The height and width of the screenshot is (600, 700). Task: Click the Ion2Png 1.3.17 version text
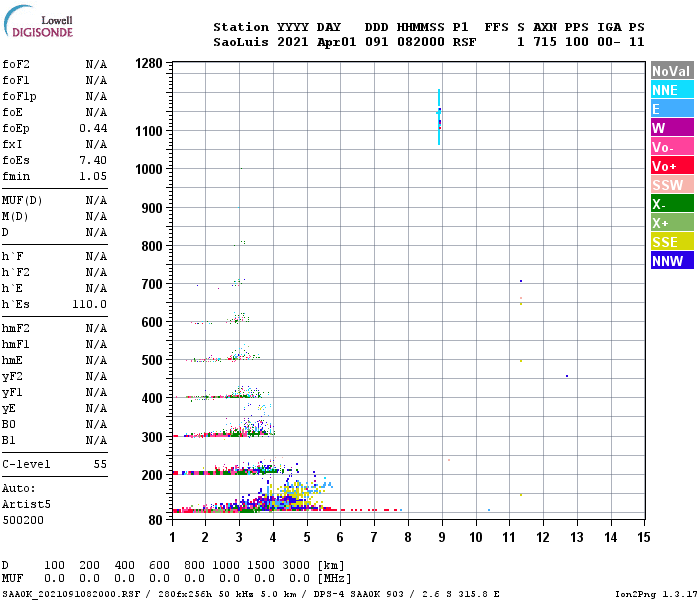(656, 594)
